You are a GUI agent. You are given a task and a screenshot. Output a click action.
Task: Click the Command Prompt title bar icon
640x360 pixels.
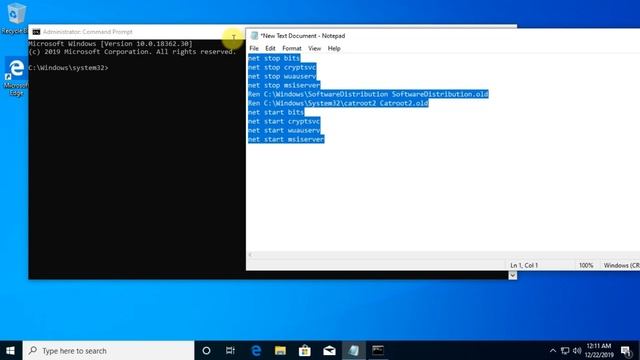tap(36, 32)
